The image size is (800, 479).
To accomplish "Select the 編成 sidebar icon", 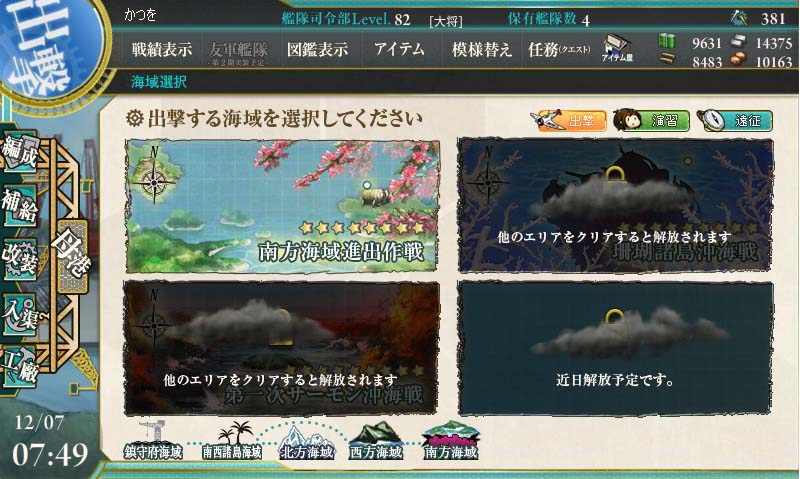I will [20, 152].
